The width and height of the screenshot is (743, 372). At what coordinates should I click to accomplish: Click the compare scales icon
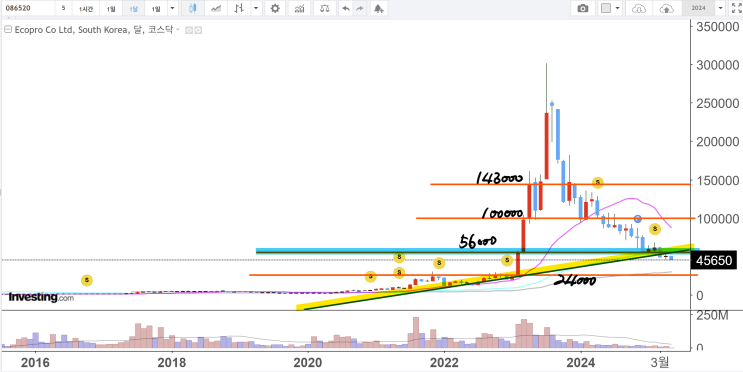pyautogui.click(x=325, y=8)
